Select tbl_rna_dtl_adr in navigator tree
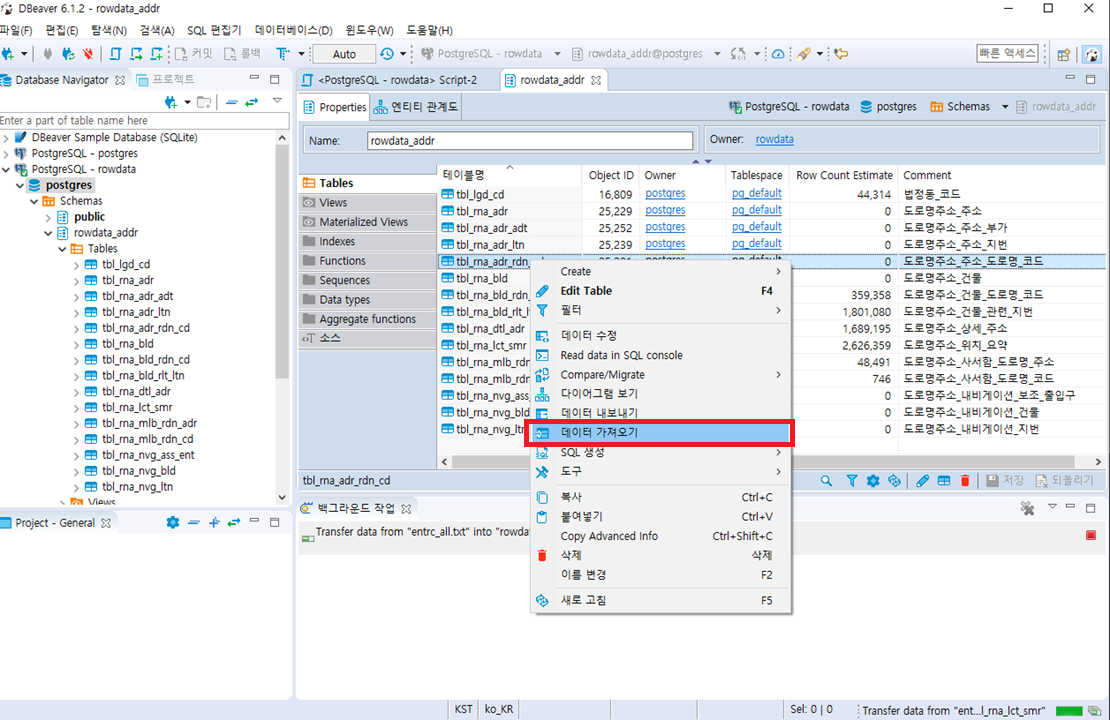The image size is (1110, 720). 136,392
